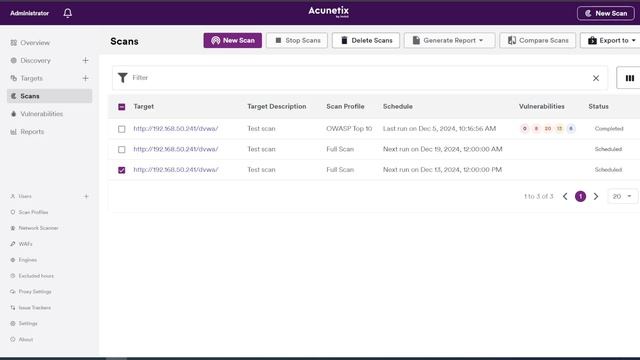The height and width of the screenshot is (360, 640).
Task: Open the Generate Report dropdown
Action: coord(449,40)
